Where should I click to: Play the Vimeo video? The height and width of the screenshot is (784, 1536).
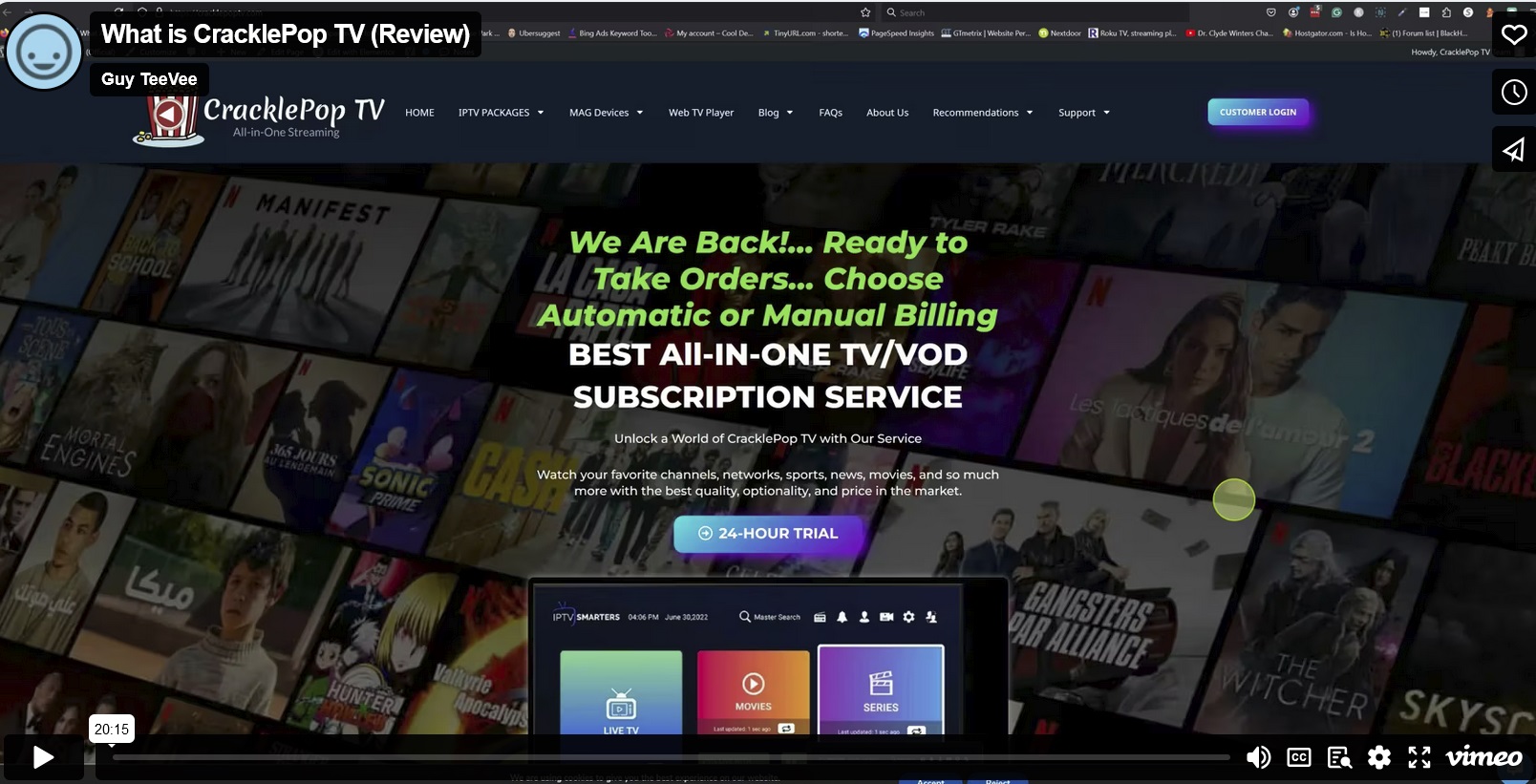click(x=43, y=757)
